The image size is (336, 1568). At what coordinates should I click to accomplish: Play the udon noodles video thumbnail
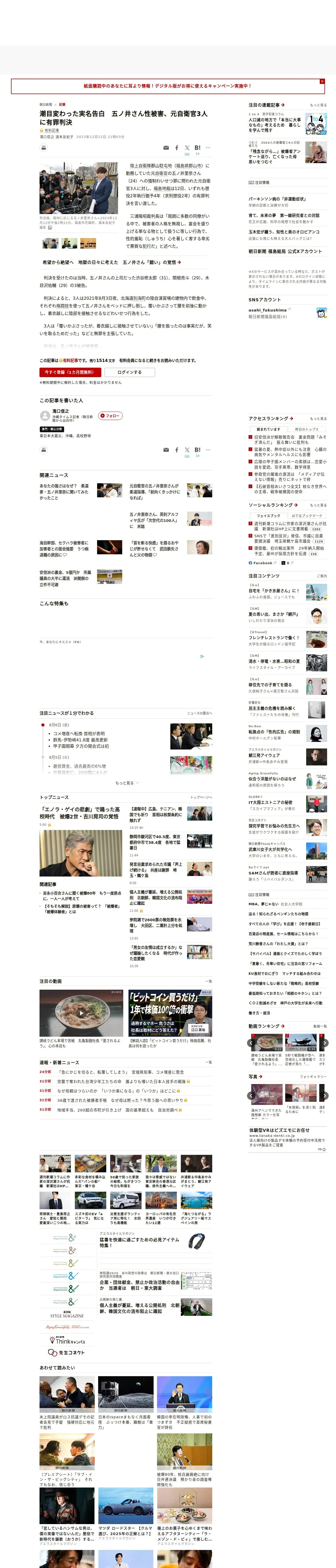click(81, 1013)
